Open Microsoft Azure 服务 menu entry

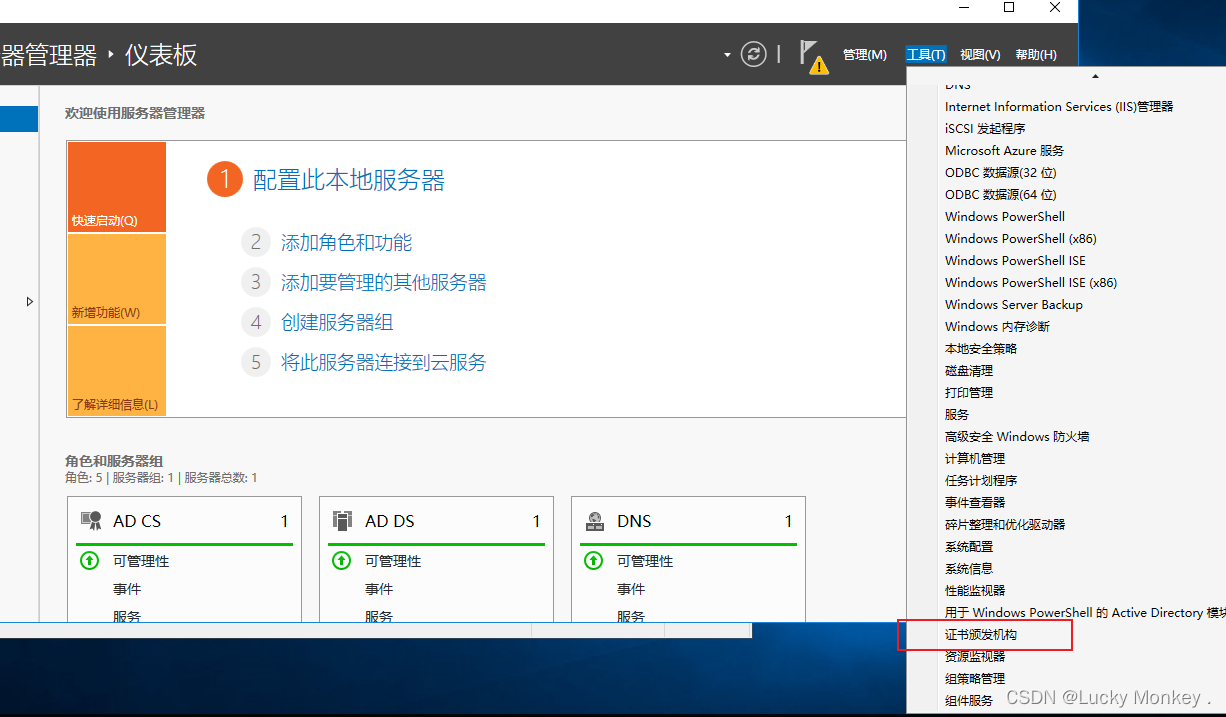(x=1004, y=150)
